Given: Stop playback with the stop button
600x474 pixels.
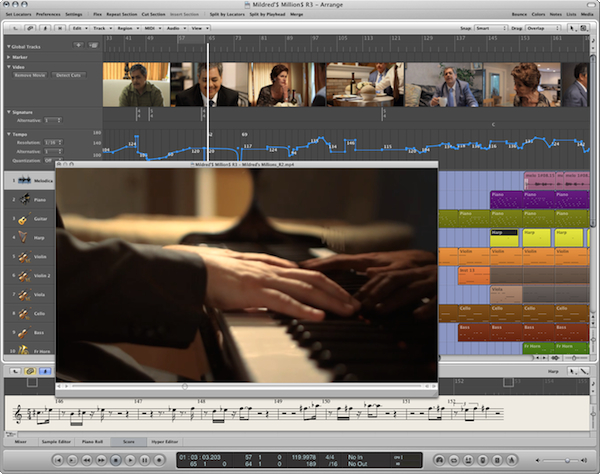Looking at the screenshot, I should point(116,460).
